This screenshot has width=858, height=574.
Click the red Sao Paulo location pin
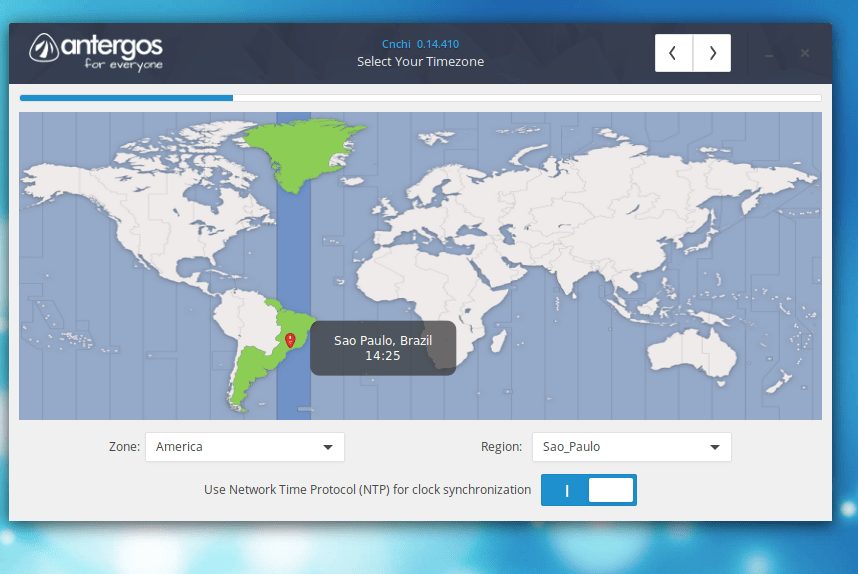[x=290, y=340]
